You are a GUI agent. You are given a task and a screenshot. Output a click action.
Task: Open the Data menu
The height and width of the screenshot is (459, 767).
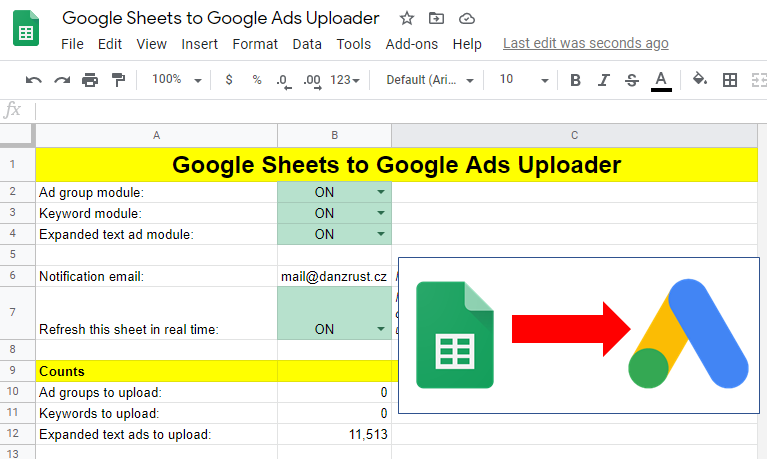(307, 44)
